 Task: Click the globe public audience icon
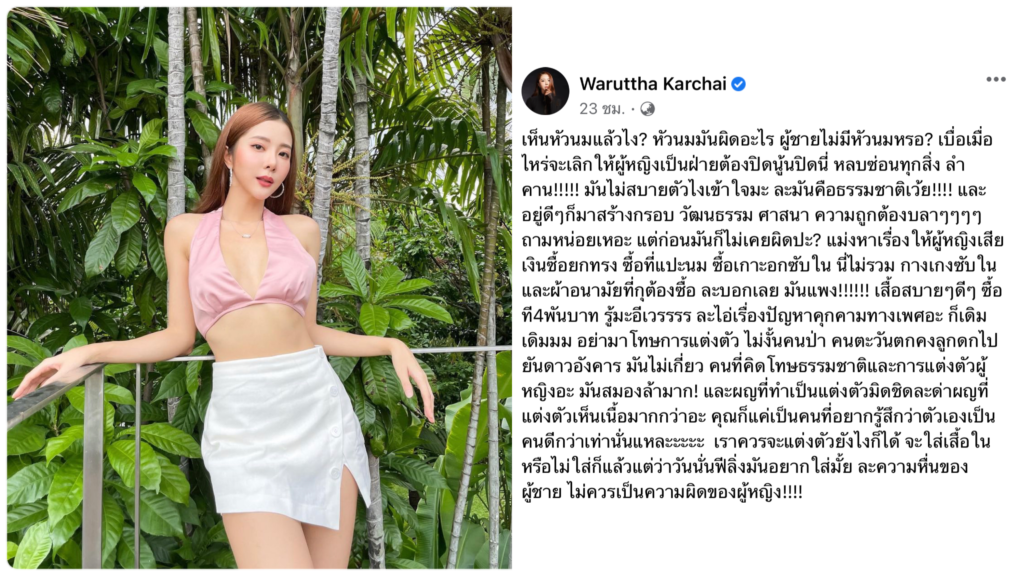coord(647,109)
